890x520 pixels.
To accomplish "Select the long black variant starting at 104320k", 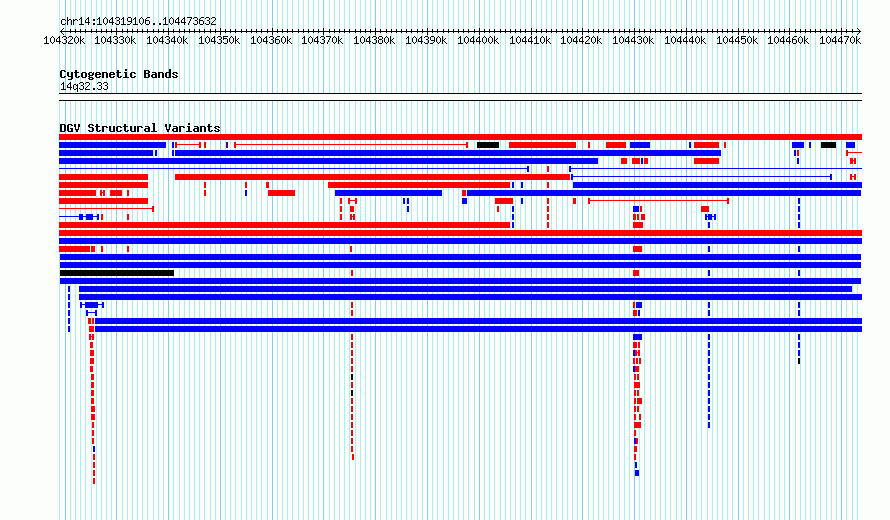I will 117,273.
